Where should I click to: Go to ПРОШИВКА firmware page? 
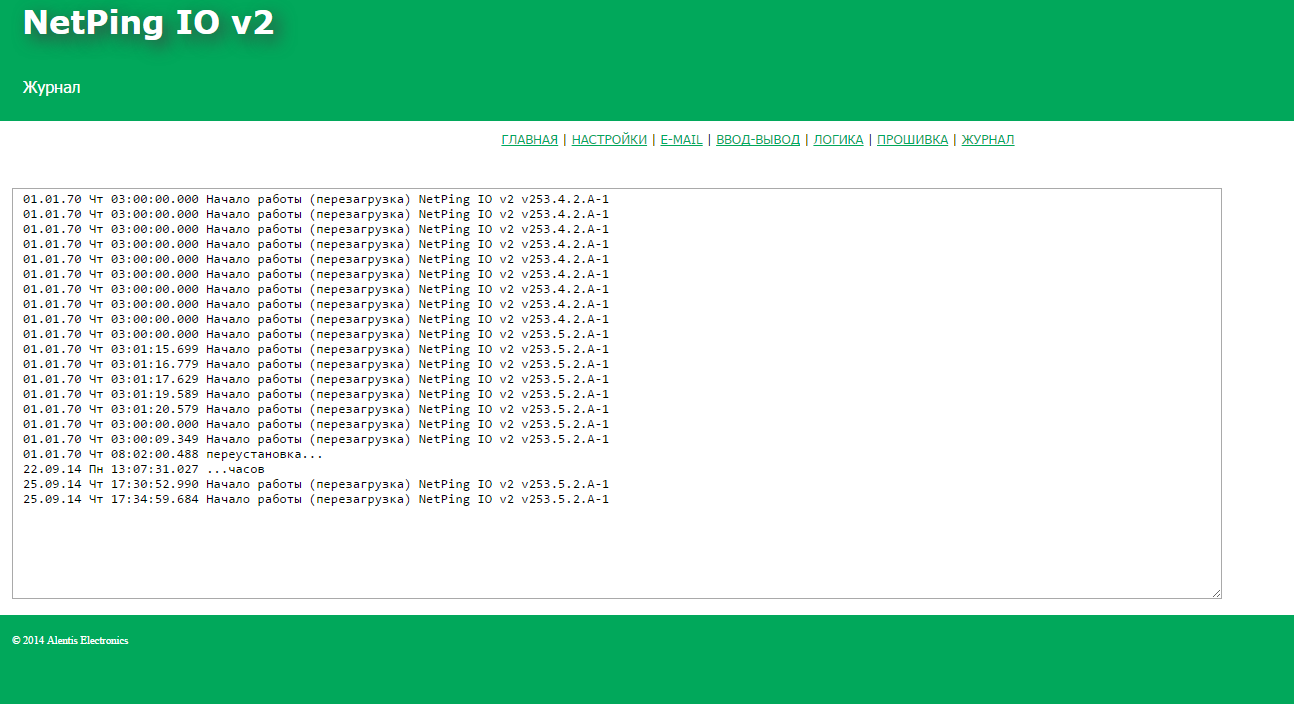pyautogui.click(x=912, y=140)
